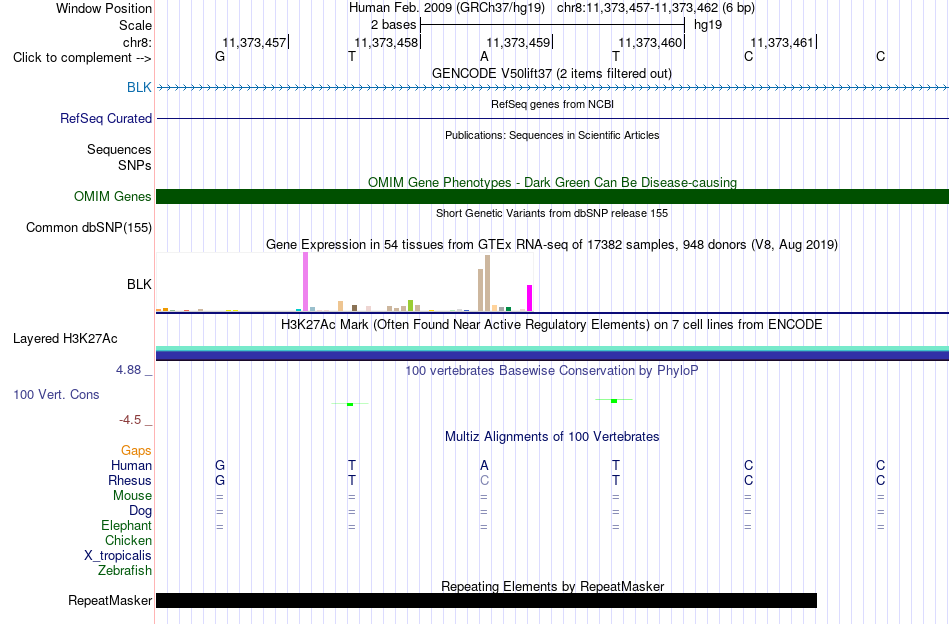Select the dark green OMIM Genes bar
Screen dimensions: 950x624
[x=552, y=196]
